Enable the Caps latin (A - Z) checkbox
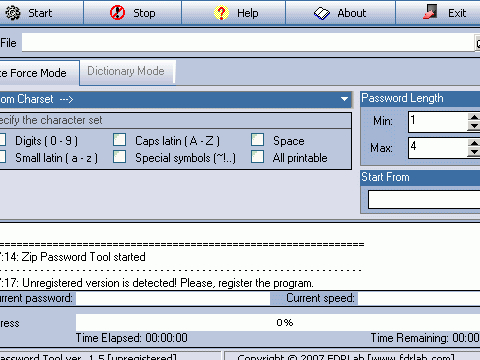This screenshot has width=480, height=360. 119,140
